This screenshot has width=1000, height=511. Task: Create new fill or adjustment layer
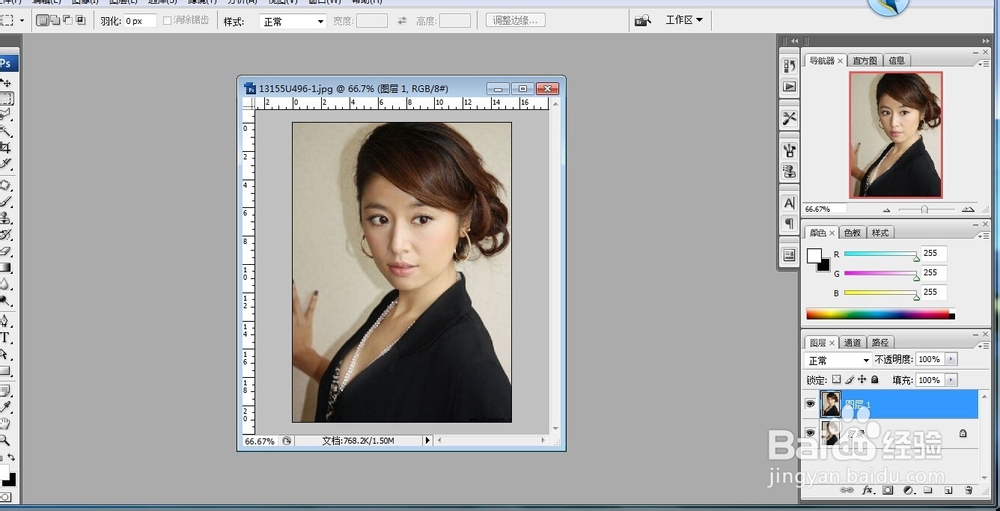click(x=908, y=490)
